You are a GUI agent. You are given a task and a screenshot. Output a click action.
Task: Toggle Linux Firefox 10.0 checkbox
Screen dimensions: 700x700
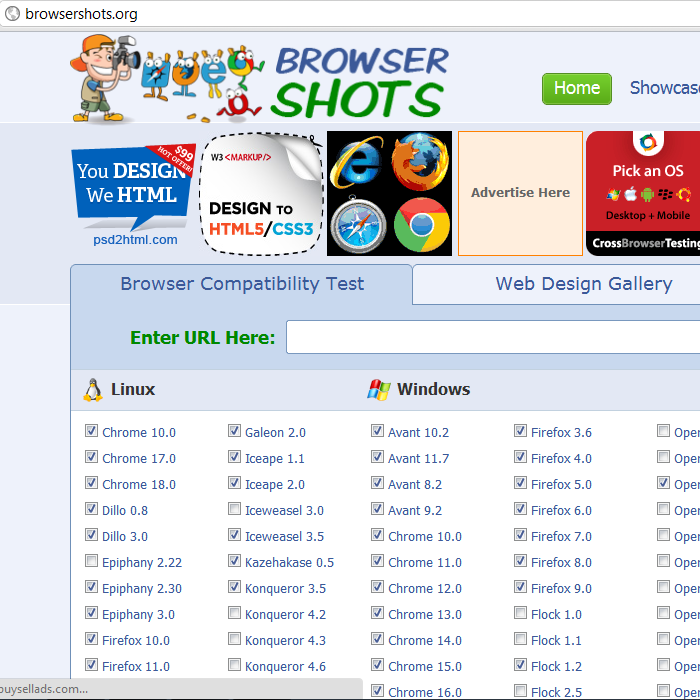[x=92, y=638]
